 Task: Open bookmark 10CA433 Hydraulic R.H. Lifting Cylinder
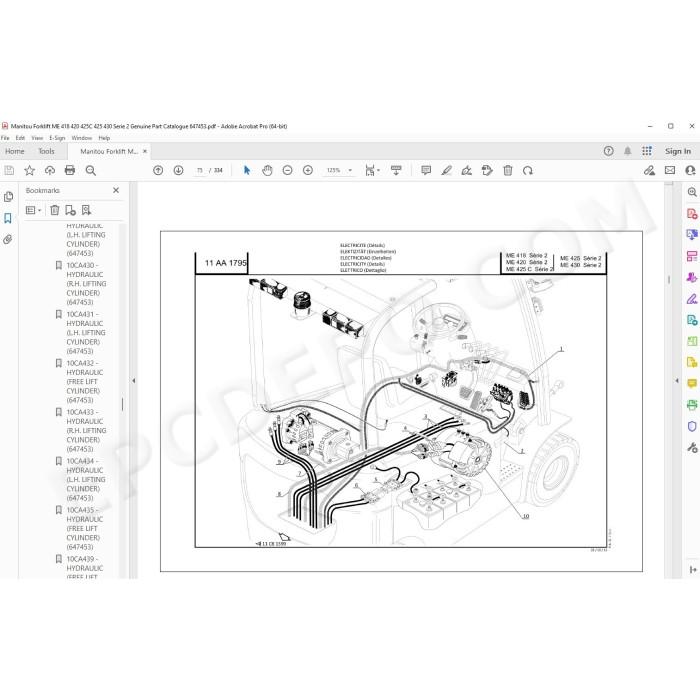tap(86, 430)
